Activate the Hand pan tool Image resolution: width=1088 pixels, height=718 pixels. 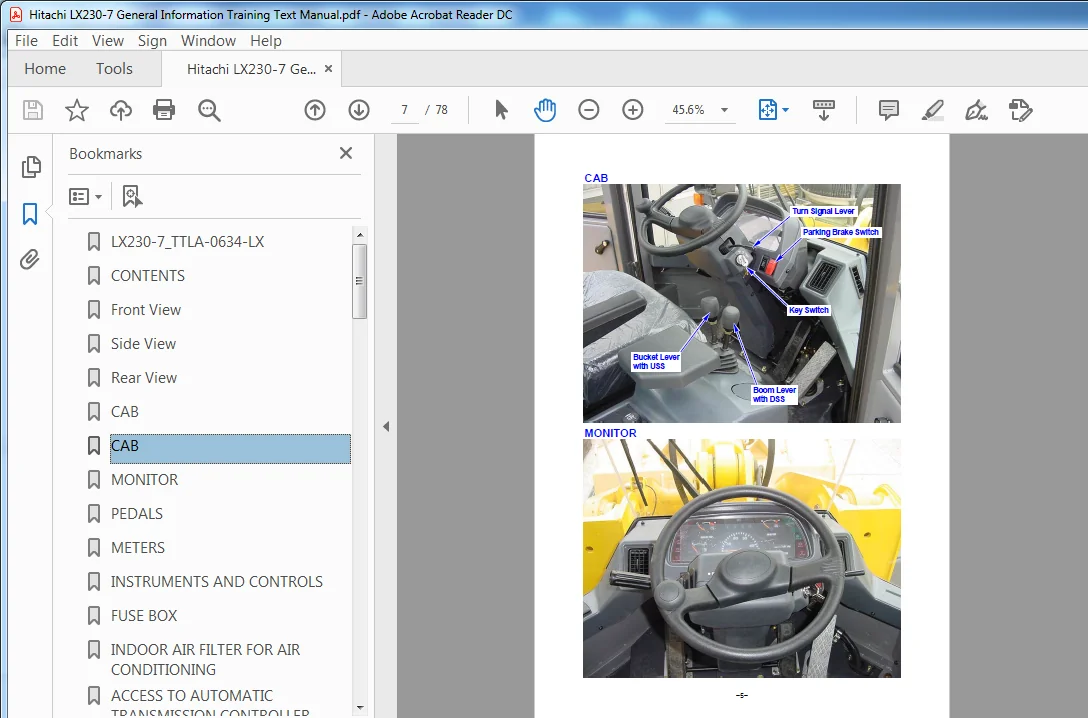click(545, 110)
